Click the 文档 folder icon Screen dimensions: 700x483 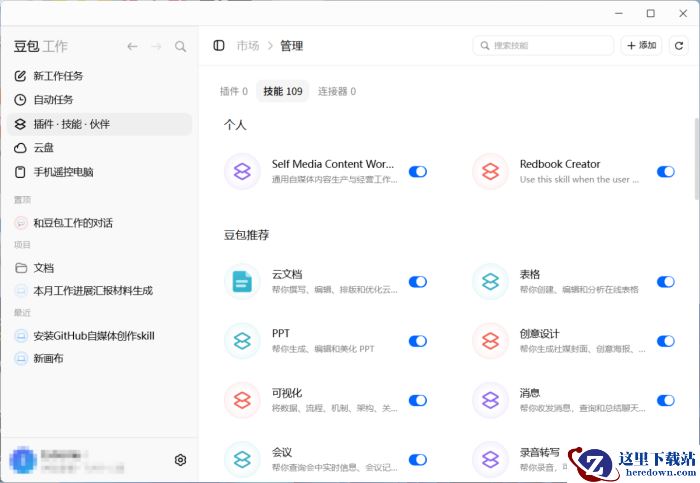click(21, 268)
